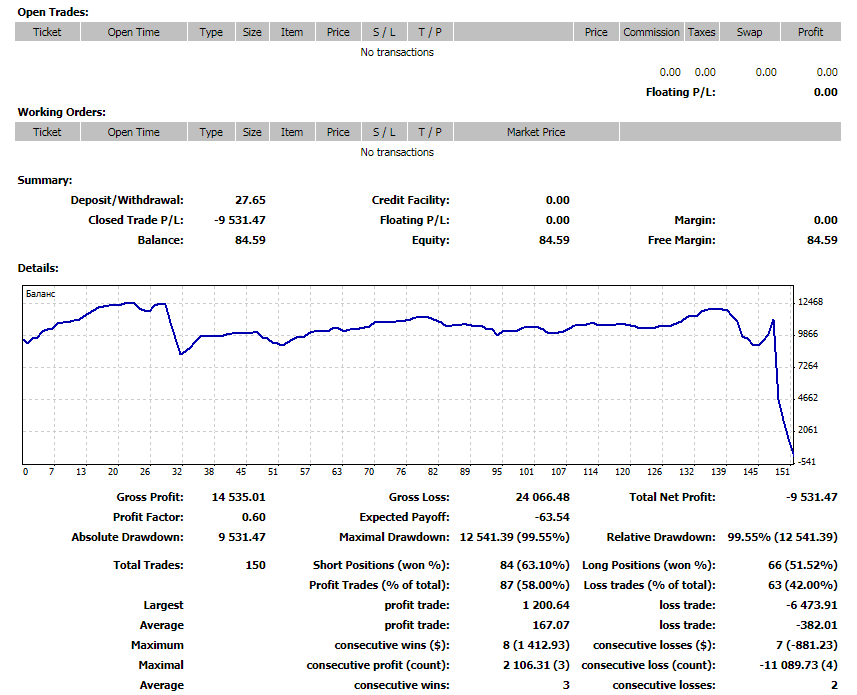Click the average loss trade value -382.01
Screen dimensions: 857x695
point(817,626)
